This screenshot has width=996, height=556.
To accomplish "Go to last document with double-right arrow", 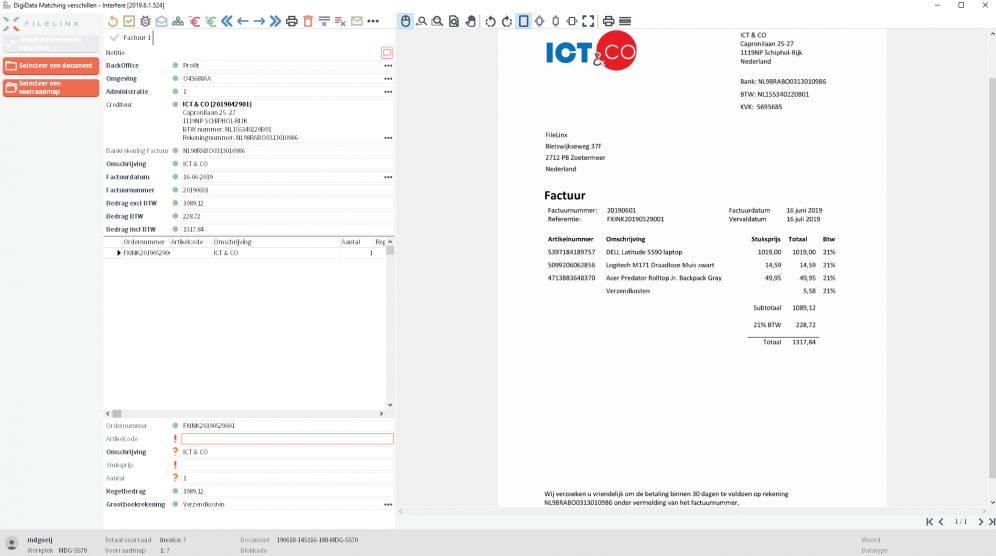I will pyautogui.click(x=275, y=21).
